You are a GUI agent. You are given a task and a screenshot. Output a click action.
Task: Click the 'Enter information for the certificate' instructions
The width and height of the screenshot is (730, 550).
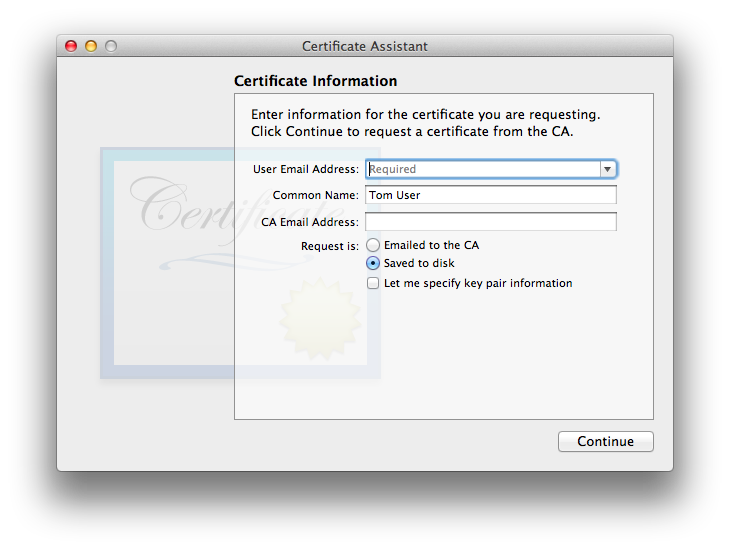426,123
